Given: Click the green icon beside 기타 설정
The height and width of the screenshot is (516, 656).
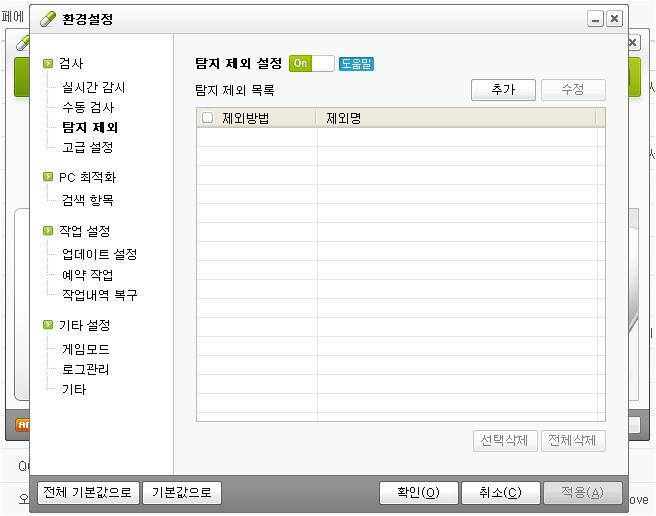Looking at the screenshot, I should click(48, 325).
